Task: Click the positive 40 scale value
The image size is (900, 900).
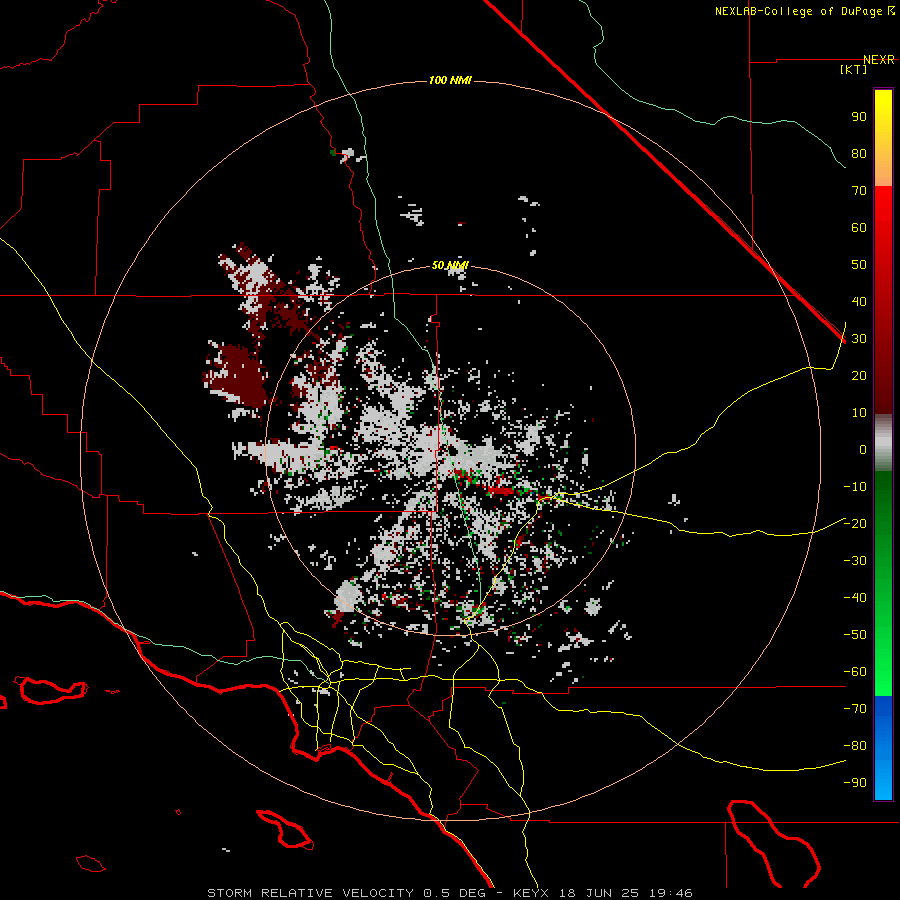Action: 859,302
